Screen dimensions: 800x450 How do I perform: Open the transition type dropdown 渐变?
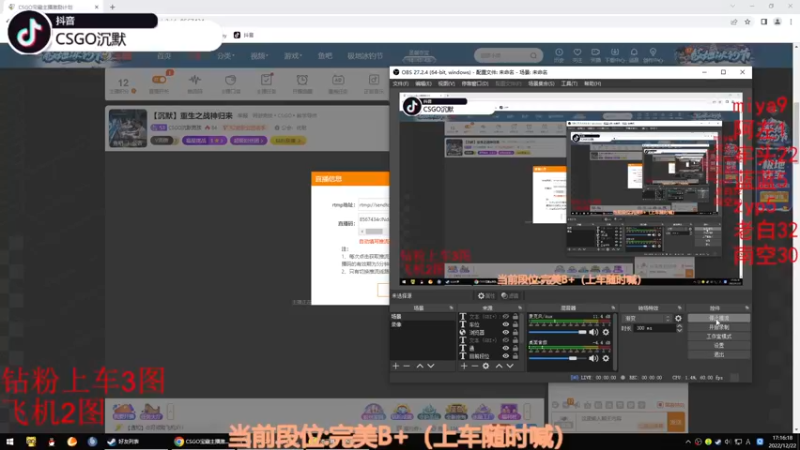[x=647, y=318]
